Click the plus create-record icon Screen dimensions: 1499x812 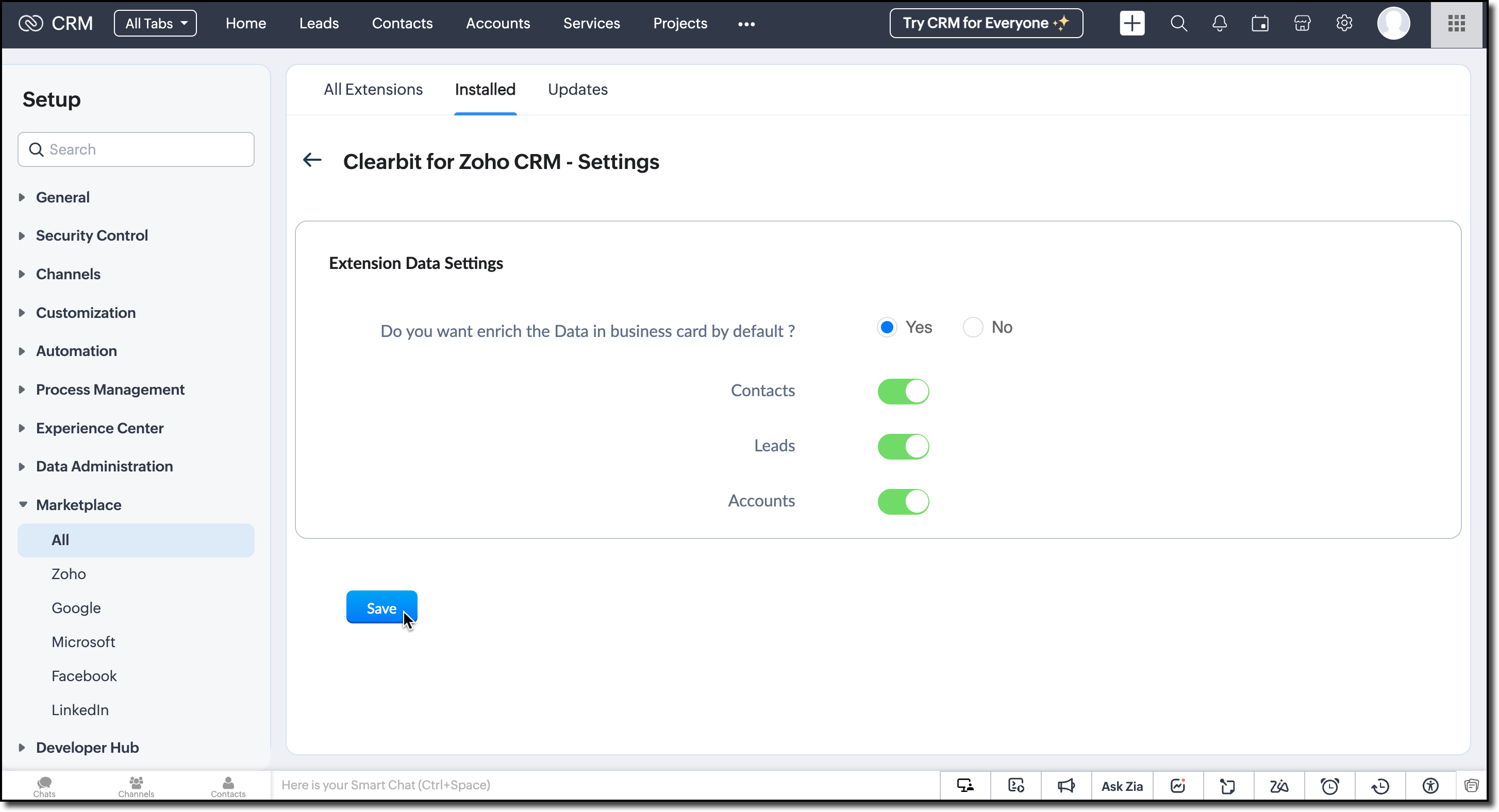pyautogui.click(x=1132, y=23)
